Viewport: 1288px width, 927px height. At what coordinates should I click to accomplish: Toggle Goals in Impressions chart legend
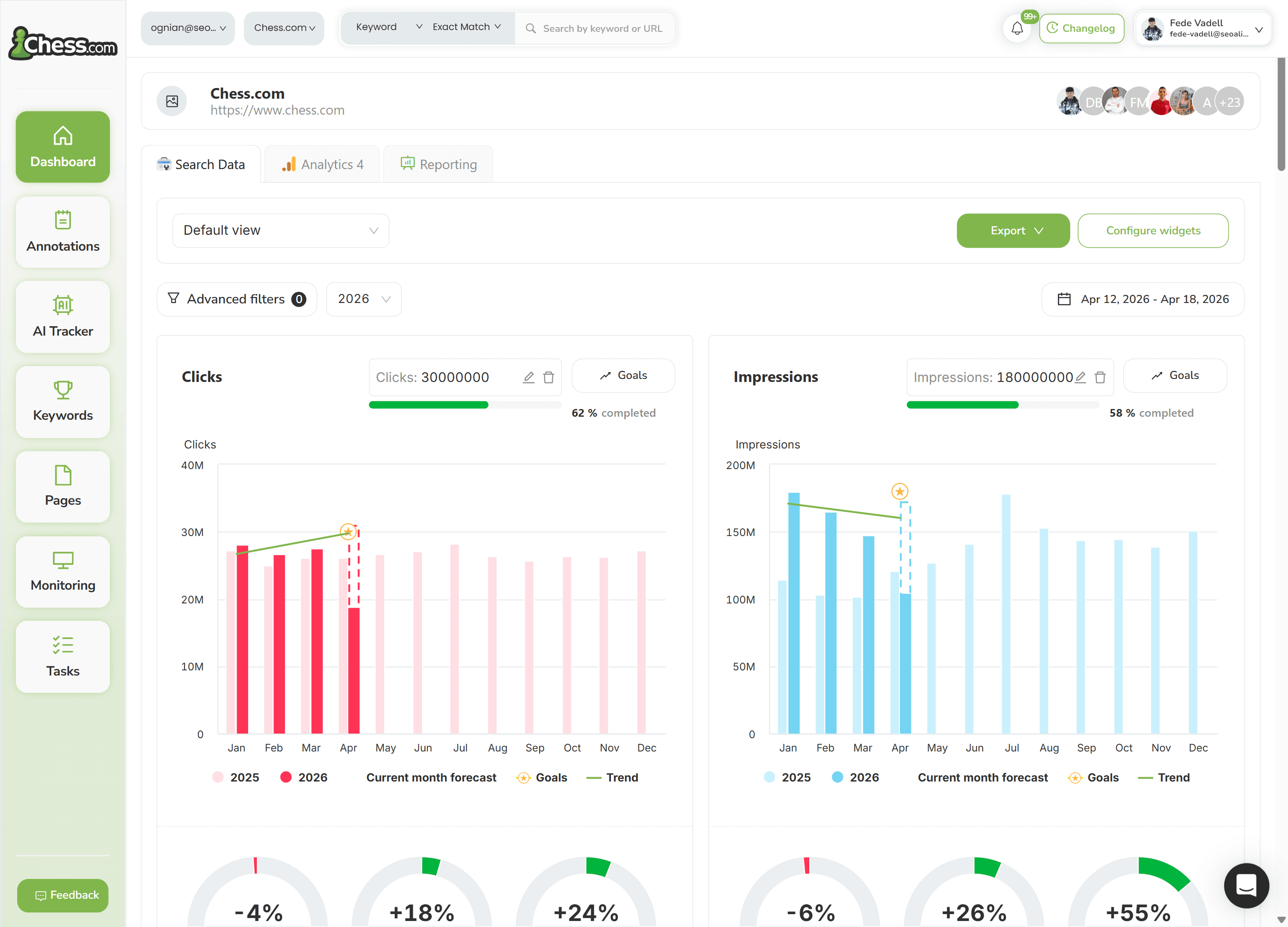point(1093,777)
